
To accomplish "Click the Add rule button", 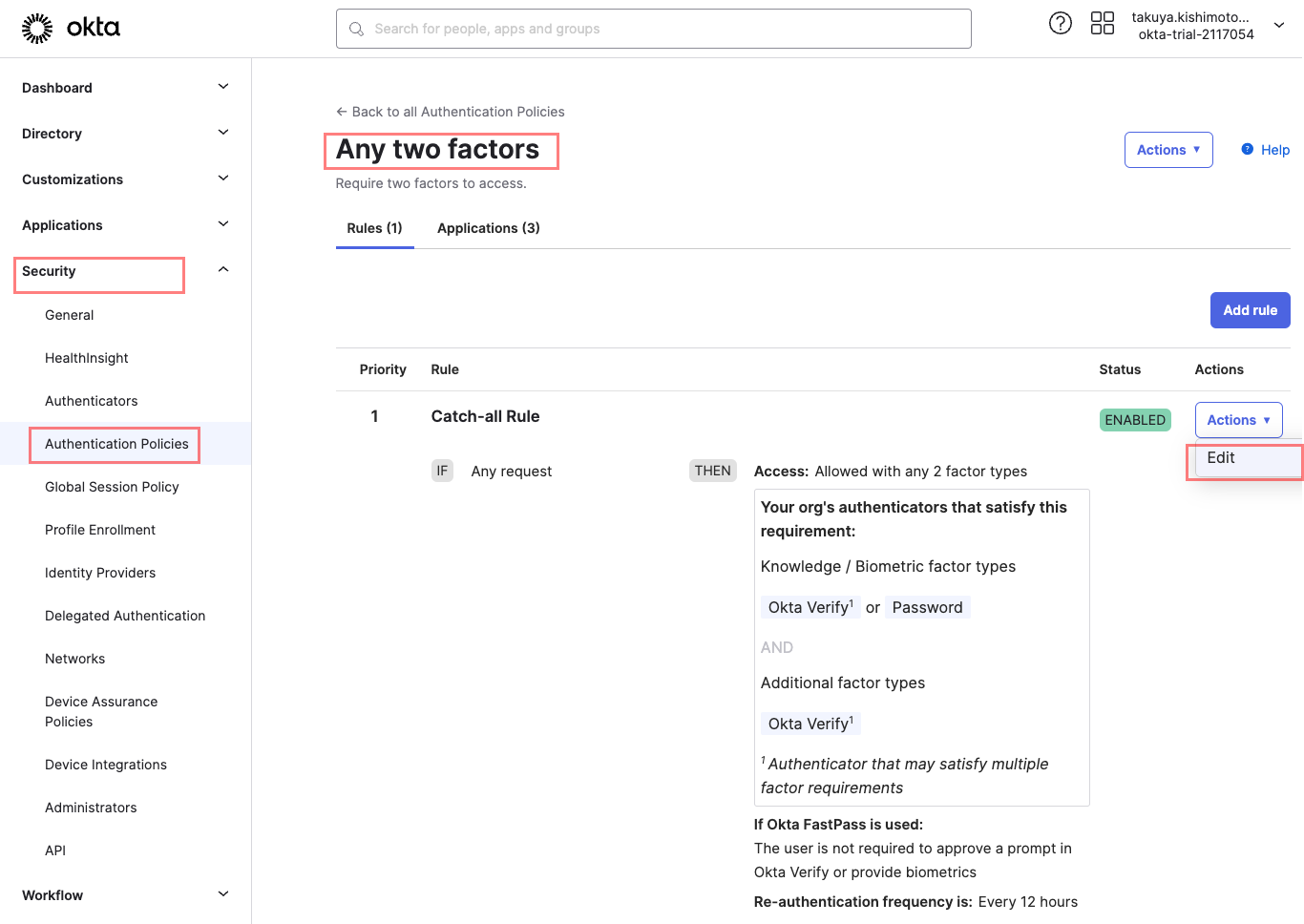I will (x=1250, y=310).
